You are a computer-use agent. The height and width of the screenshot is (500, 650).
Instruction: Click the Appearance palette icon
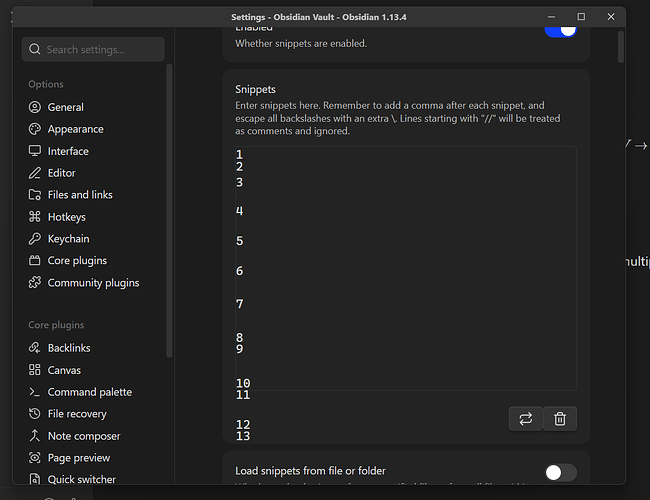click(x=35, y=129)
